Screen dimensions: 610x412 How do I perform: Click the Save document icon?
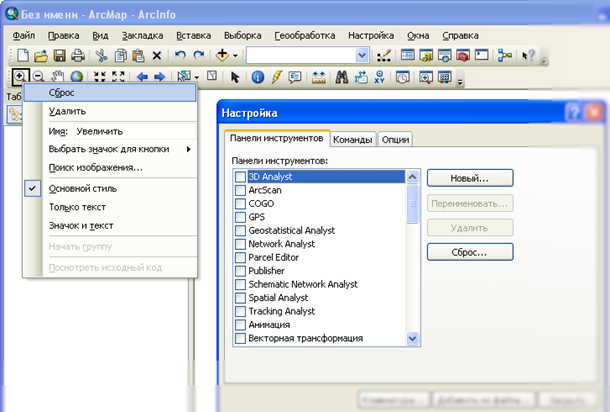point(59,55)
